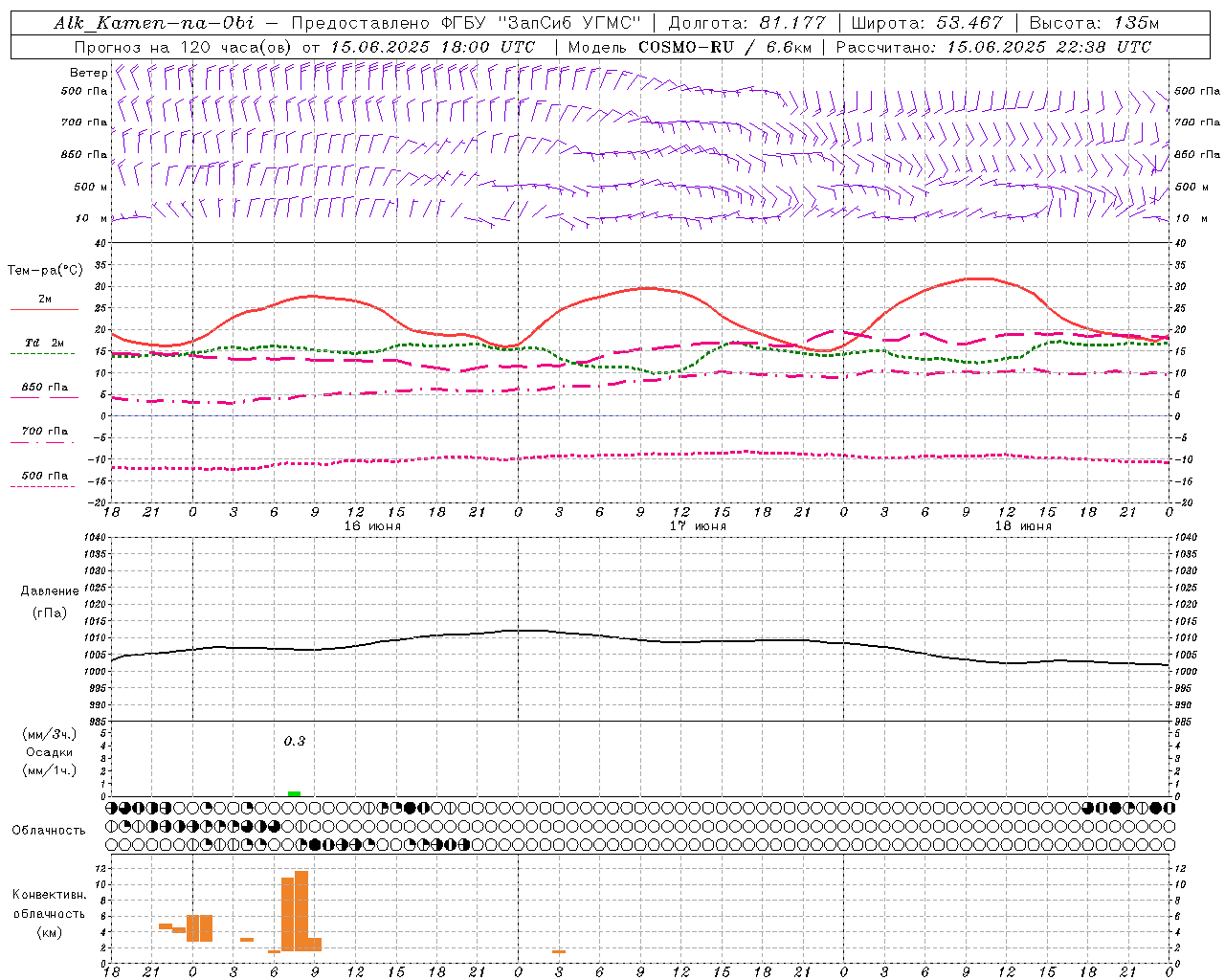The width and height of the screenshot is (1225, 980).
Task: Click the Долгота: 81.177 header field
Action: (746, 23)
